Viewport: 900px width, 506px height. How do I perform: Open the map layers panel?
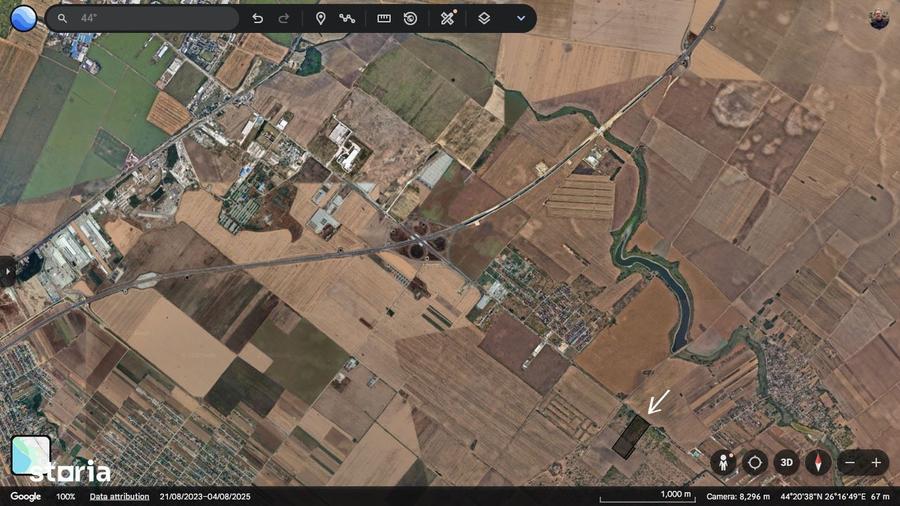(484, 18)
